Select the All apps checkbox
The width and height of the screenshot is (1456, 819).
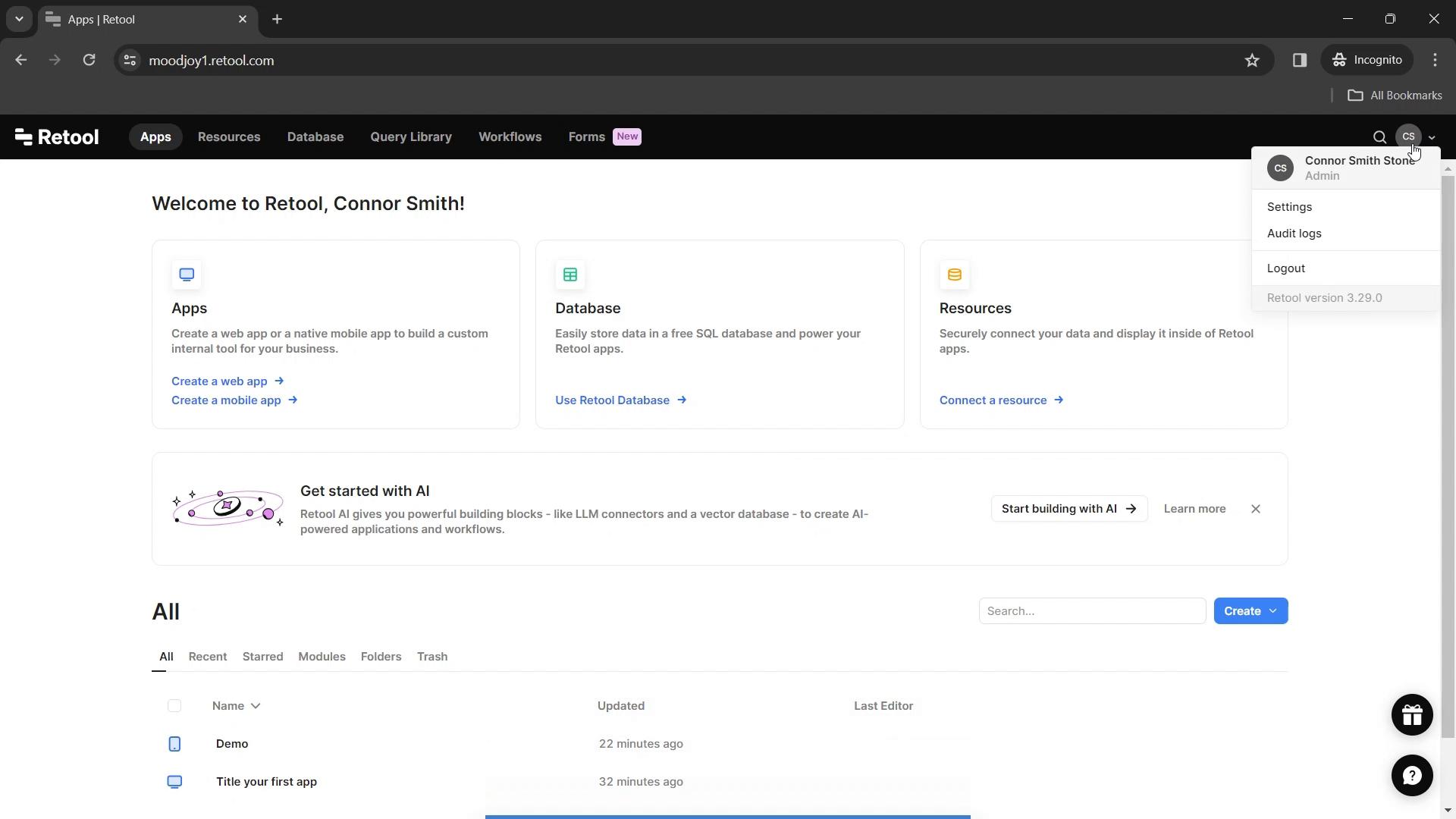coord(174,705)
